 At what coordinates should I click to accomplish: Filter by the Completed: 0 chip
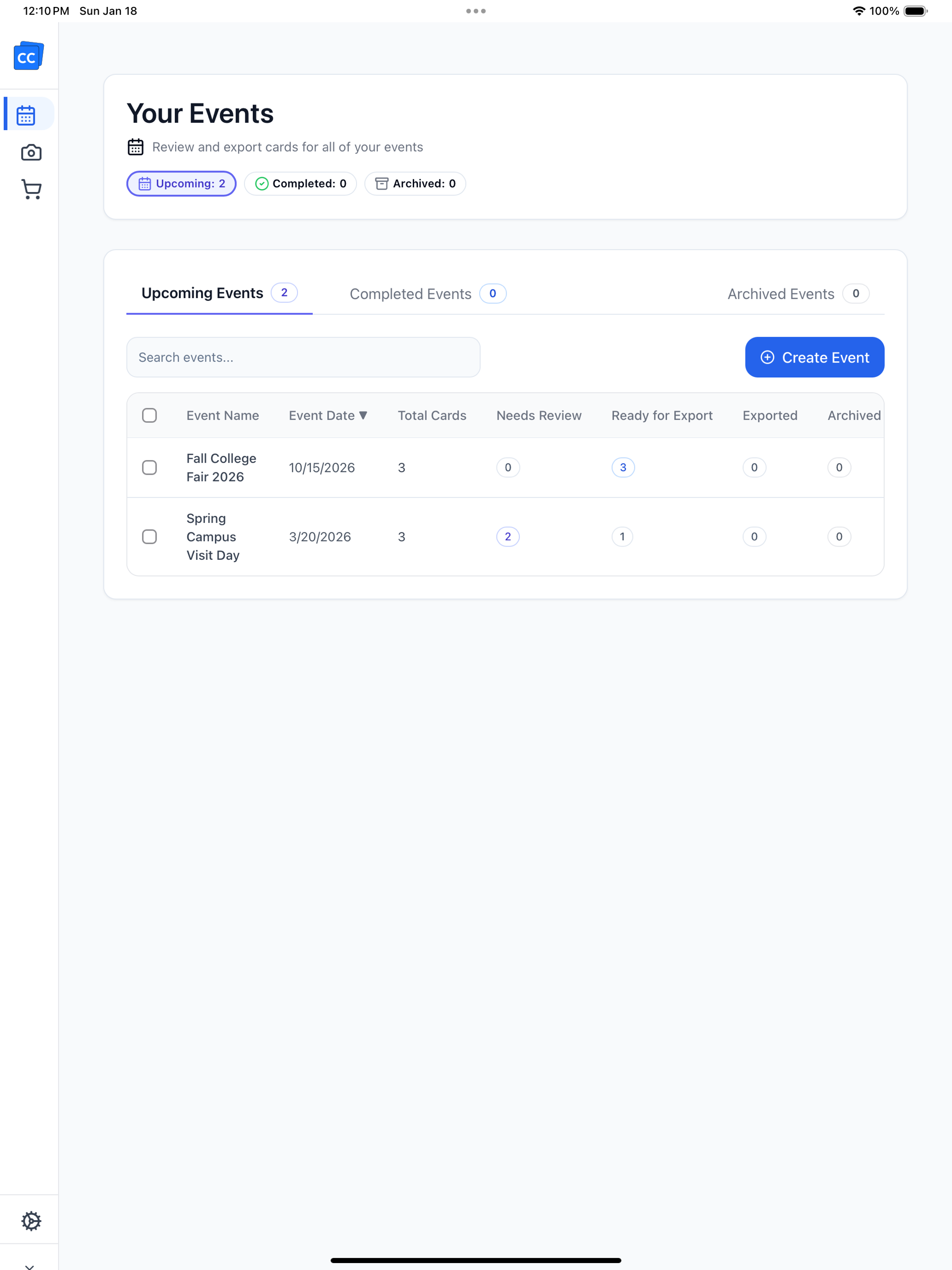pos(300,184)
